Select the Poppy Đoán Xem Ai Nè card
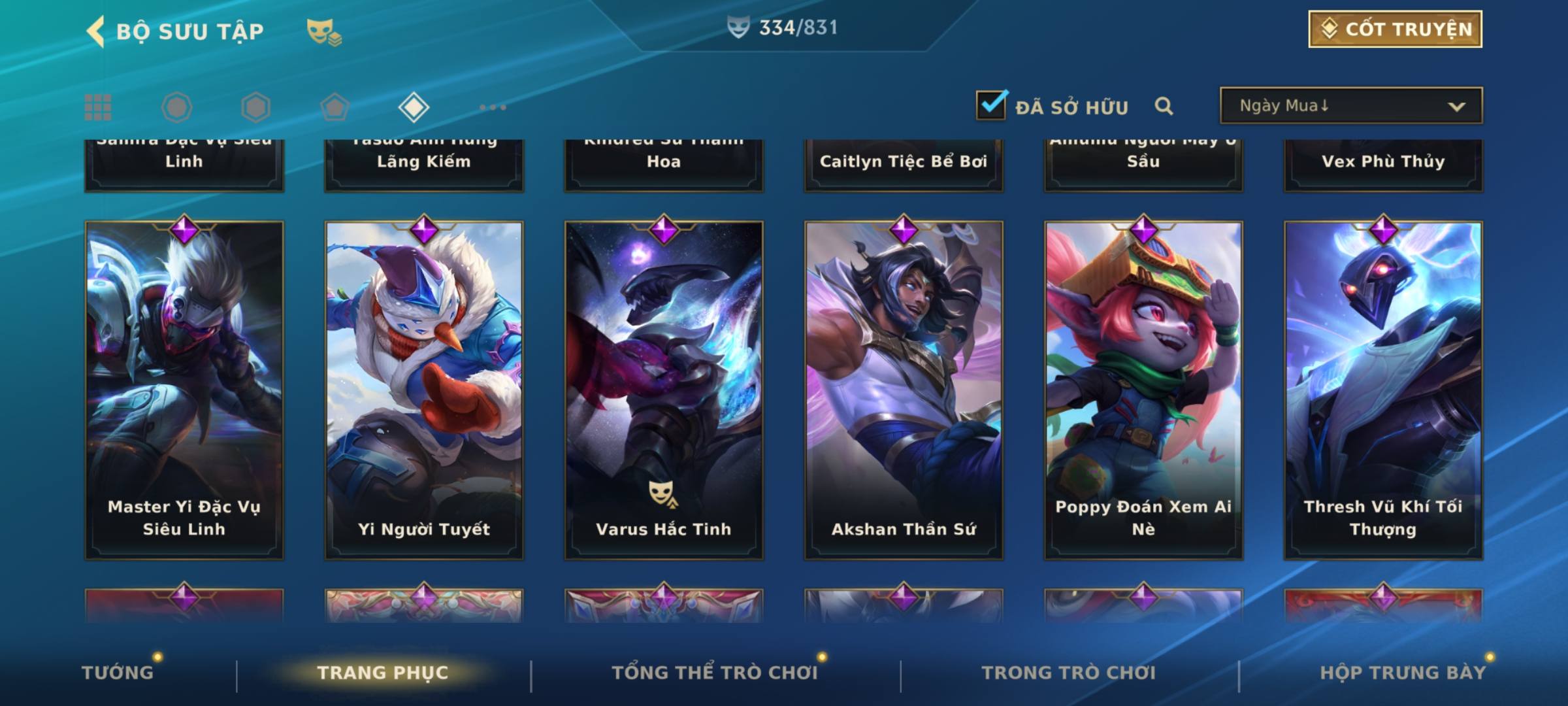Image resolution: width=1568 pixels, height=706 pixels. (1143, 390)
